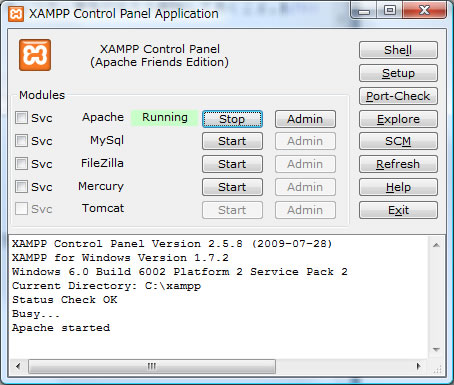Click the horizontal scroll right arrow
454x385 pixels.
(419, 366)
